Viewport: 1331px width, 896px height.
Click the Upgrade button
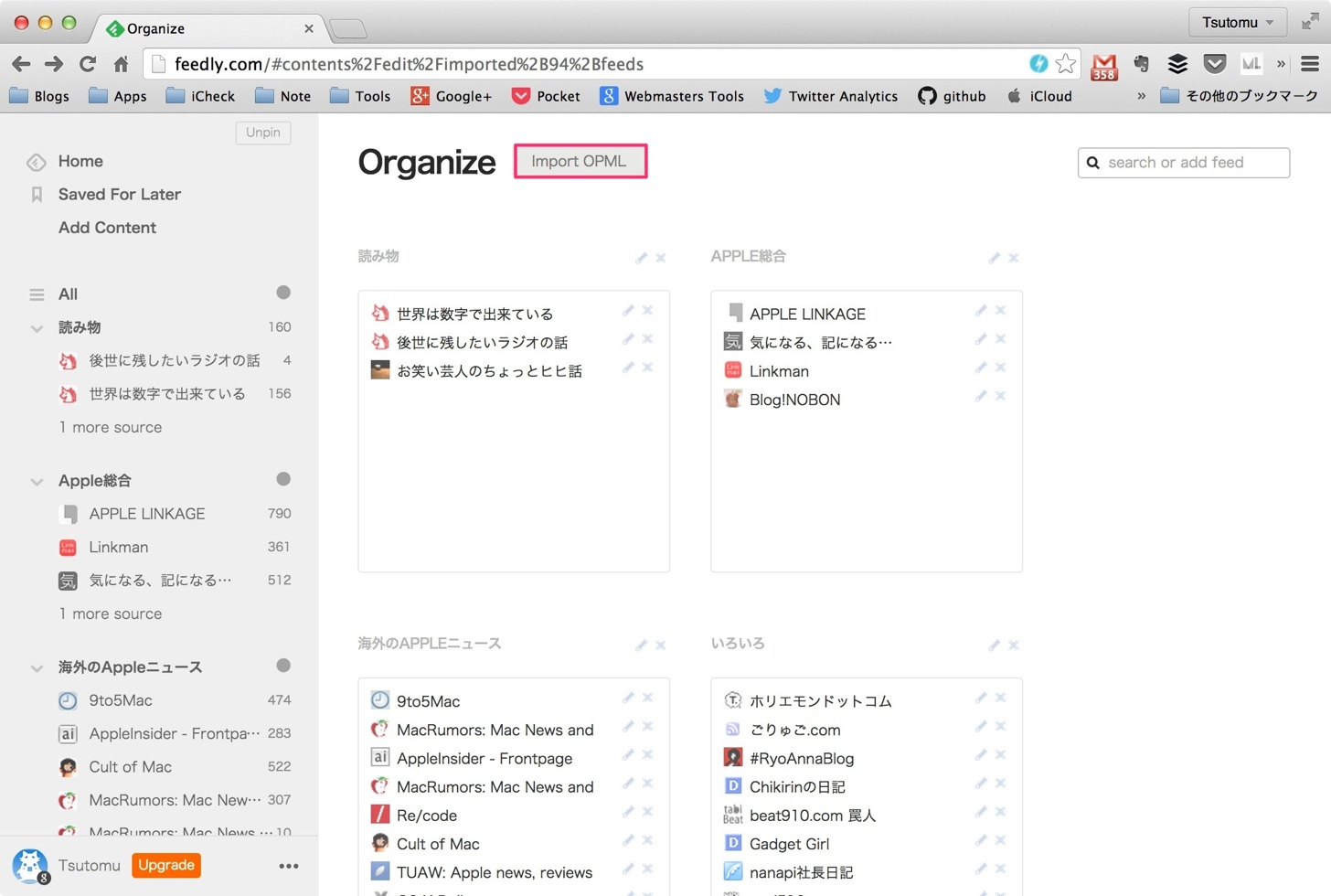tap(166, 865)
